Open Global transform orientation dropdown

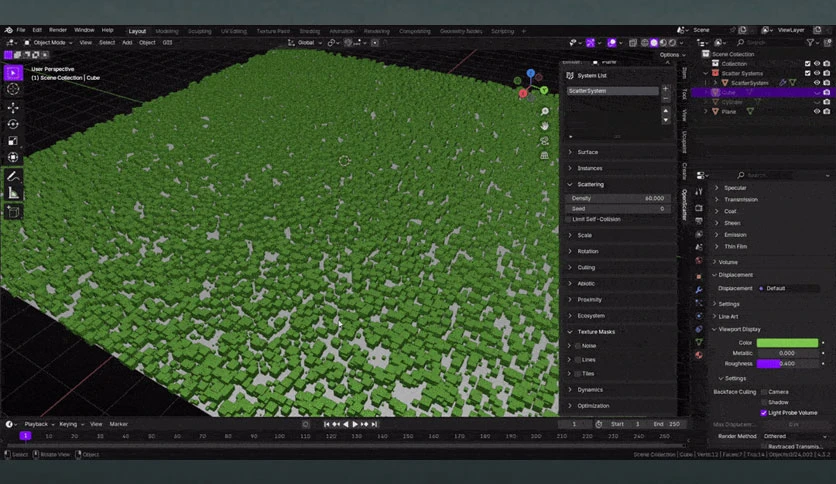click(x=306, y=43)
